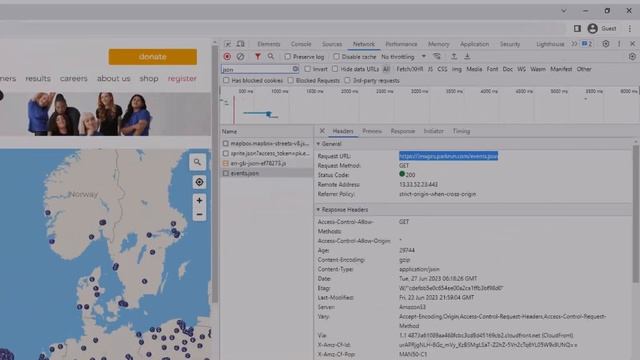Open the register link
The height and width of the screenshot is (360, 640).
(x=182, y=78)
